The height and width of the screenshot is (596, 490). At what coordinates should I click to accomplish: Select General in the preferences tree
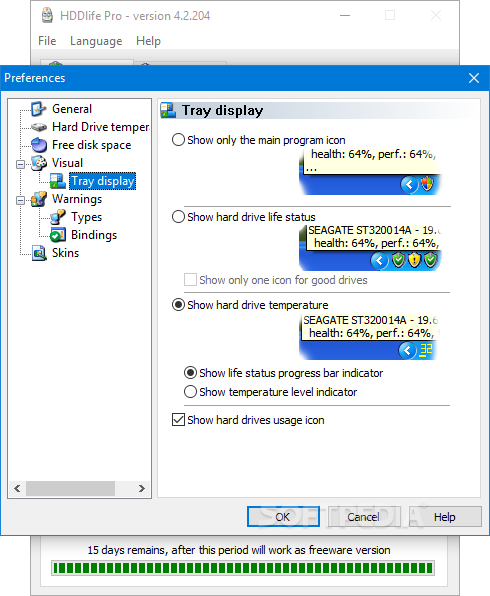pos(72,109)
